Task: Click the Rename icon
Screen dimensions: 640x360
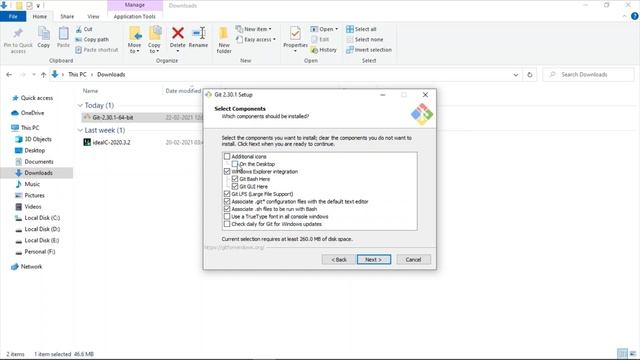Action: tap(198, 33)
